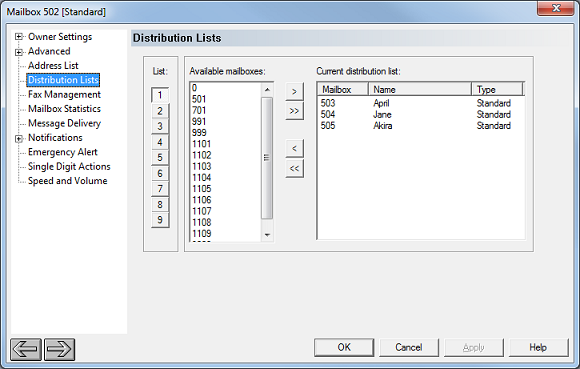
Task: Select available mailbox 1103
Action: [226, 166]
